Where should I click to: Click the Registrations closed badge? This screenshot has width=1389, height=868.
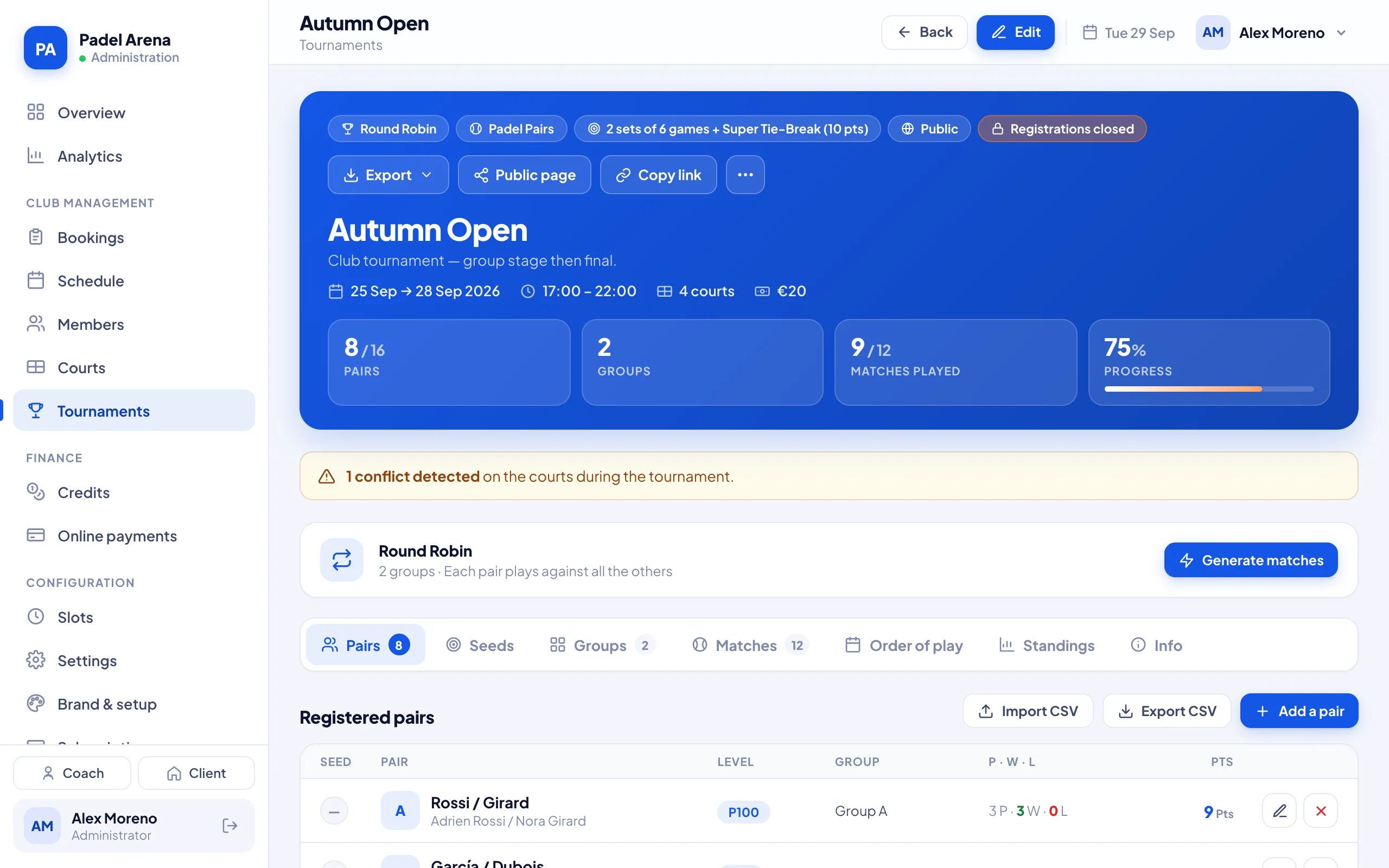(x=1062, y=129)
